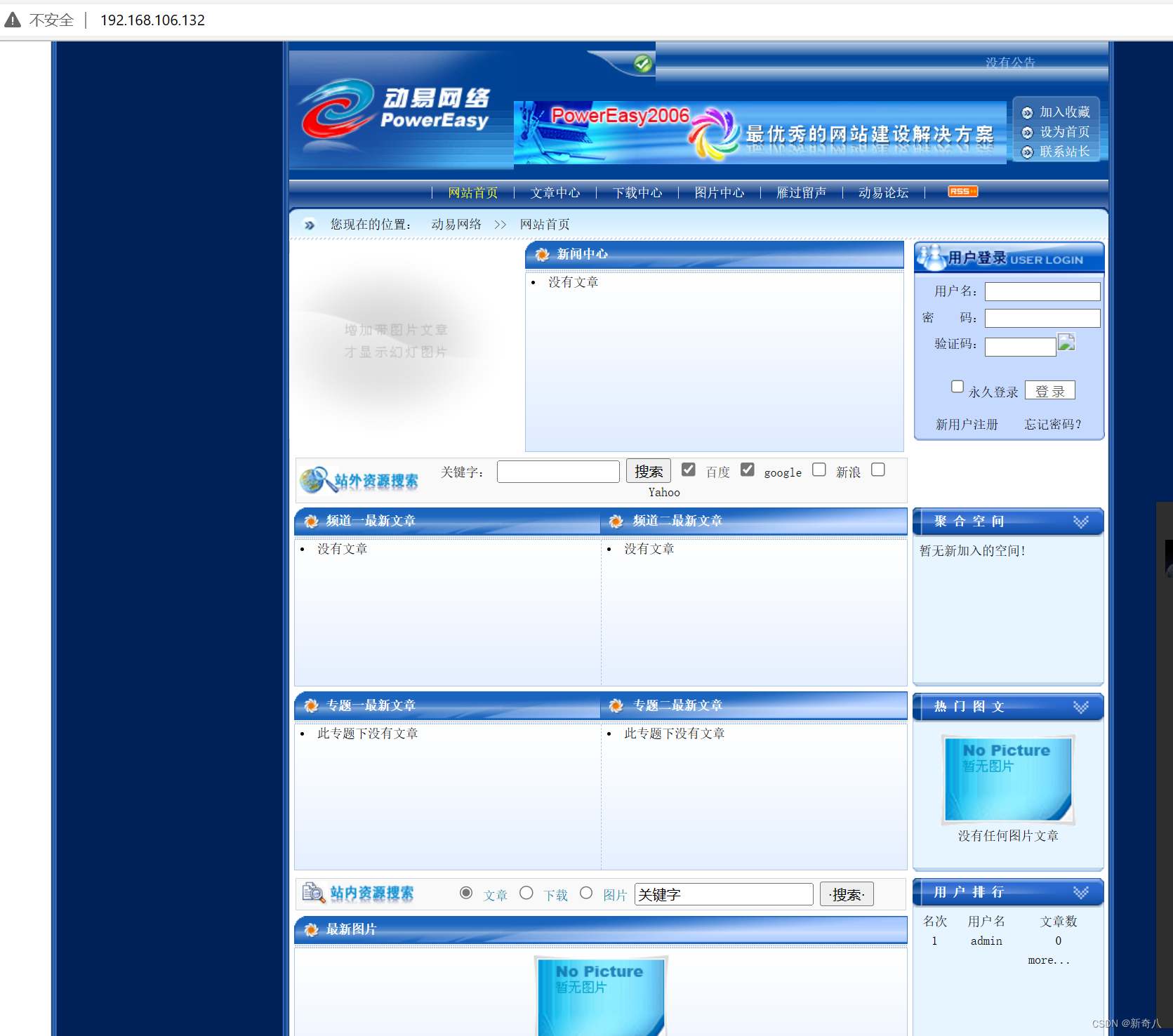Click the 设为首页 link

point(1065,132)
